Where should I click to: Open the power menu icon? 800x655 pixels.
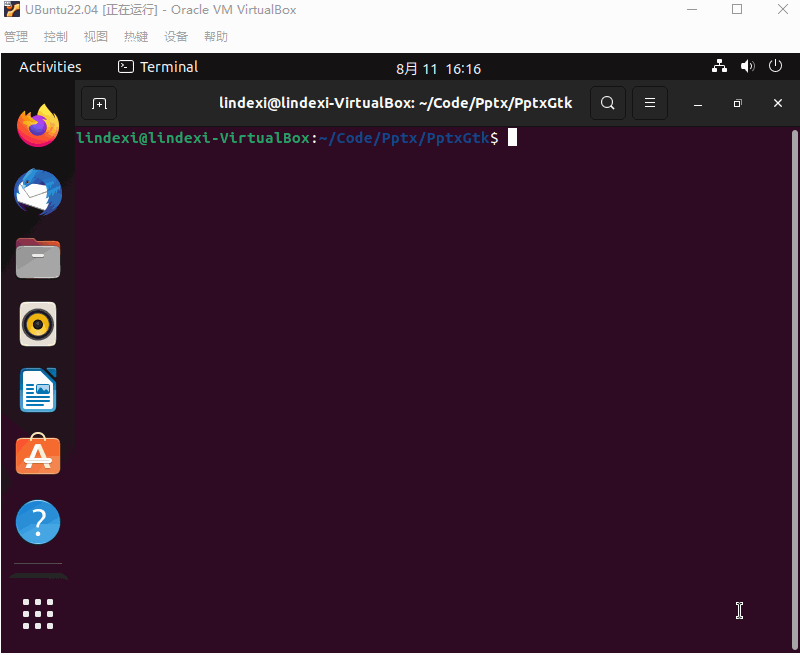coord(775,66)
